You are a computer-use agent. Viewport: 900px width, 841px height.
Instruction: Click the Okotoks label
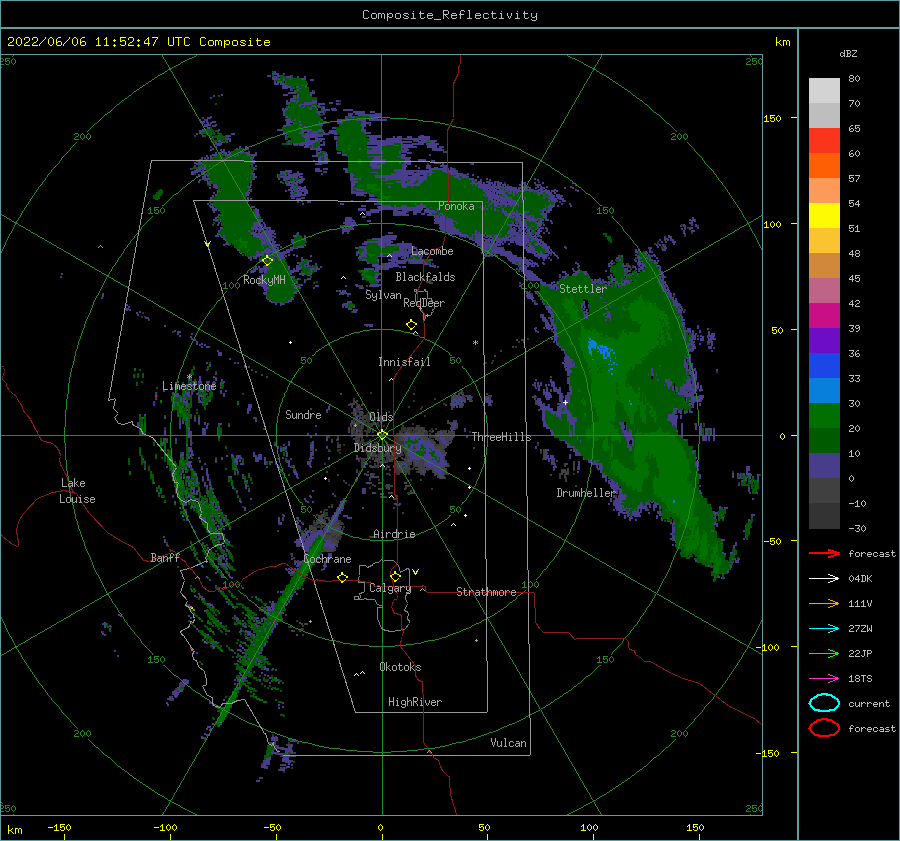pyautogui.click(x=400, y=667)
